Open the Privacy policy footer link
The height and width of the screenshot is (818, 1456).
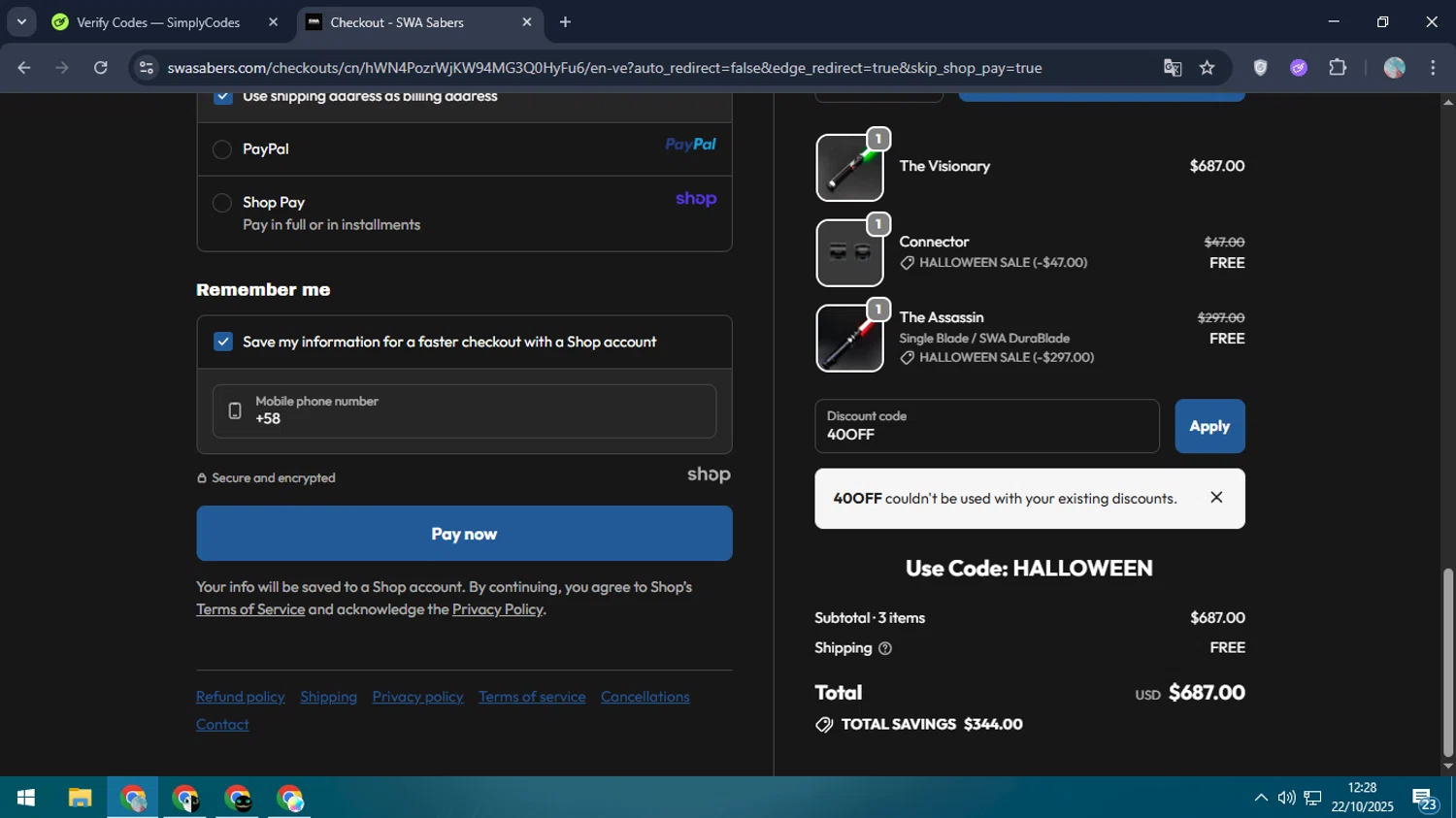tap(417, 697)
